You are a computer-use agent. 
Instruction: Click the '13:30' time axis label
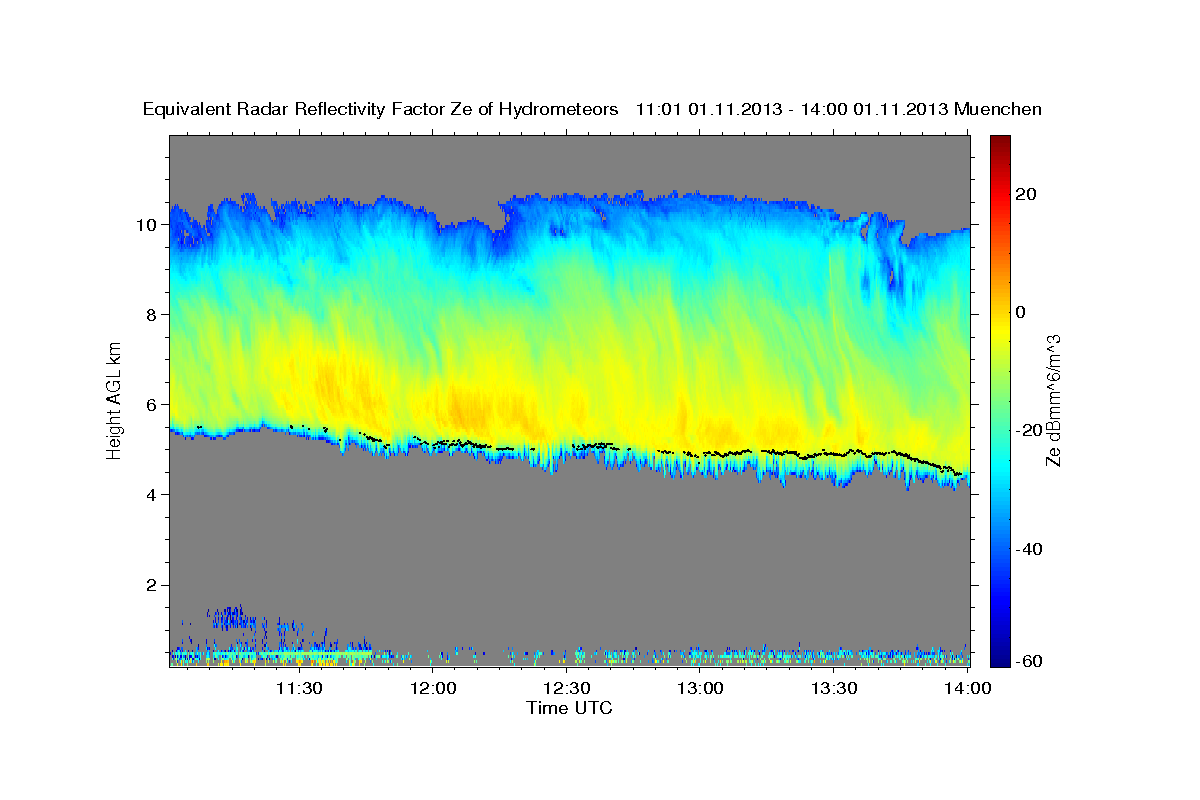click(835, 688)
